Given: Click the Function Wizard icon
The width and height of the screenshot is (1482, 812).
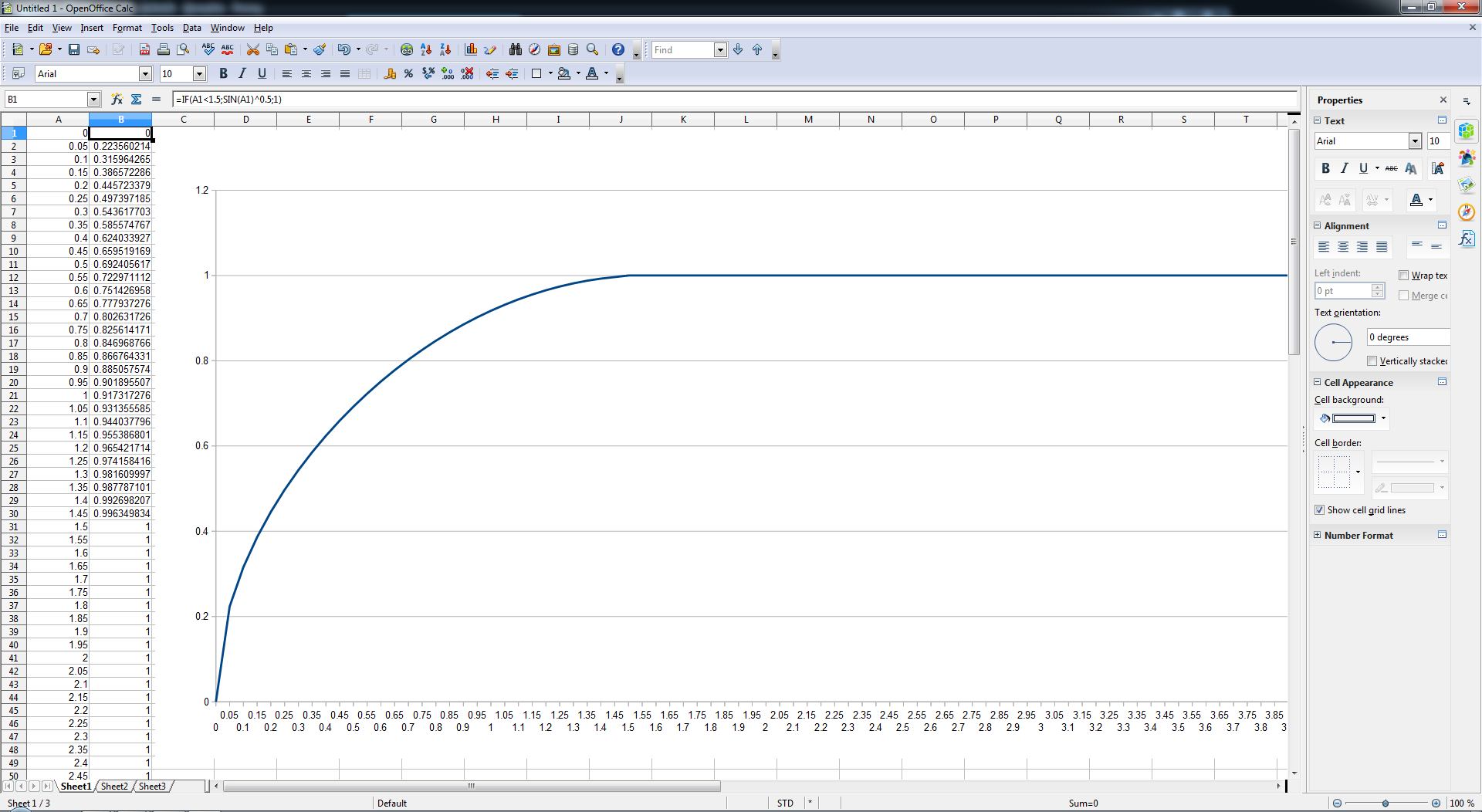Looking at the screenshot, I should (117, 99).
